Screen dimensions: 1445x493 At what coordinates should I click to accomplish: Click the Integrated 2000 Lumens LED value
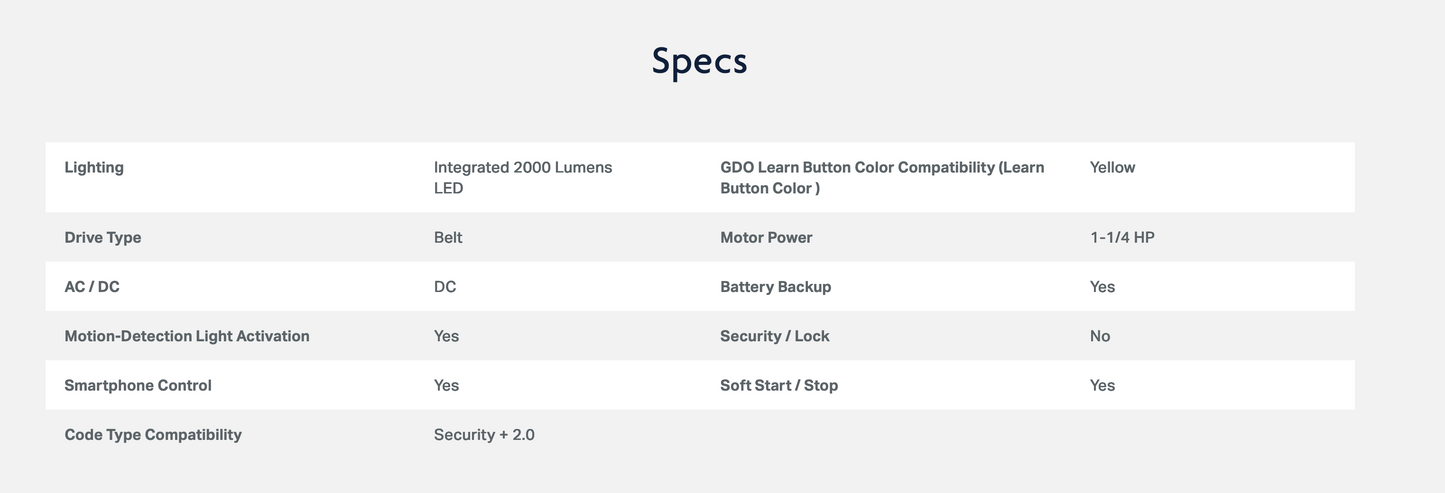522,177
